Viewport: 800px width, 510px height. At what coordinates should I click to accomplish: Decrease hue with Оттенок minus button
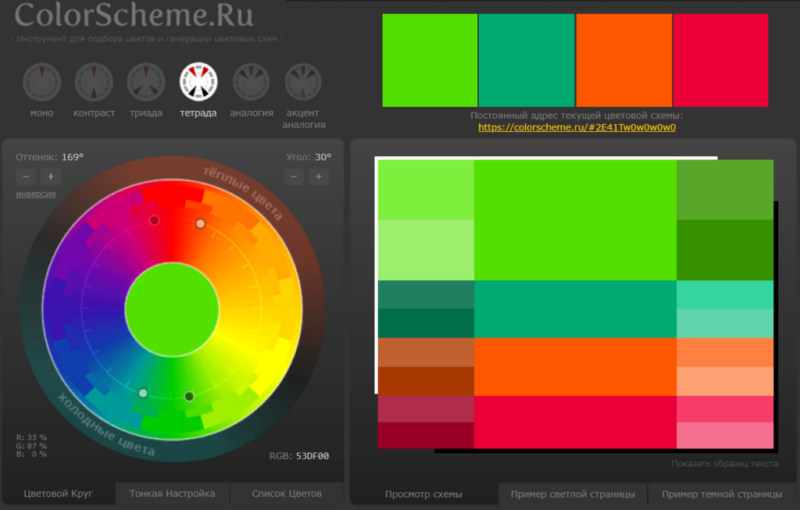coord(26,177)
